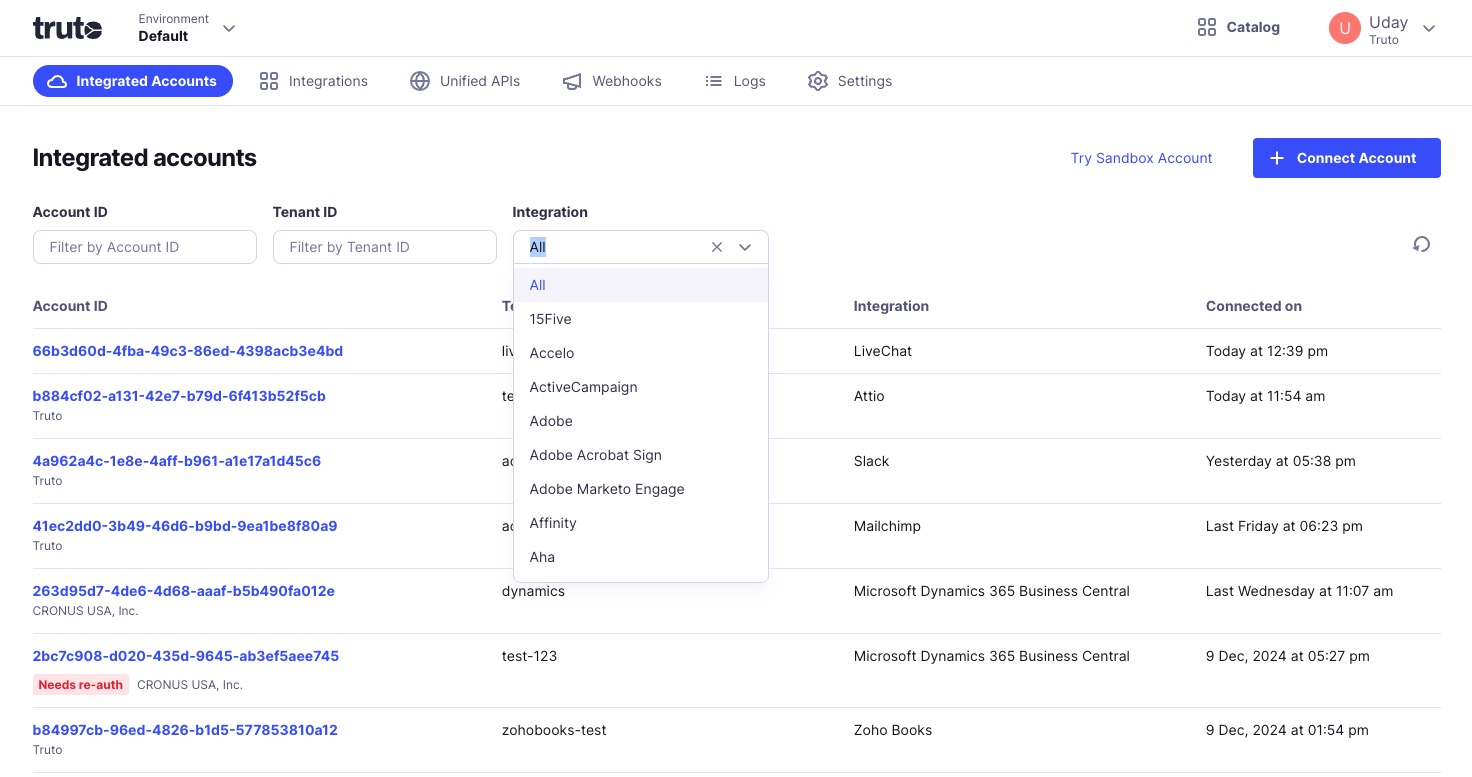Click the Webhooks megaphone icon
Viewport: 1472px width, 777px height.
pyautogui.click(x=572, y=81)
